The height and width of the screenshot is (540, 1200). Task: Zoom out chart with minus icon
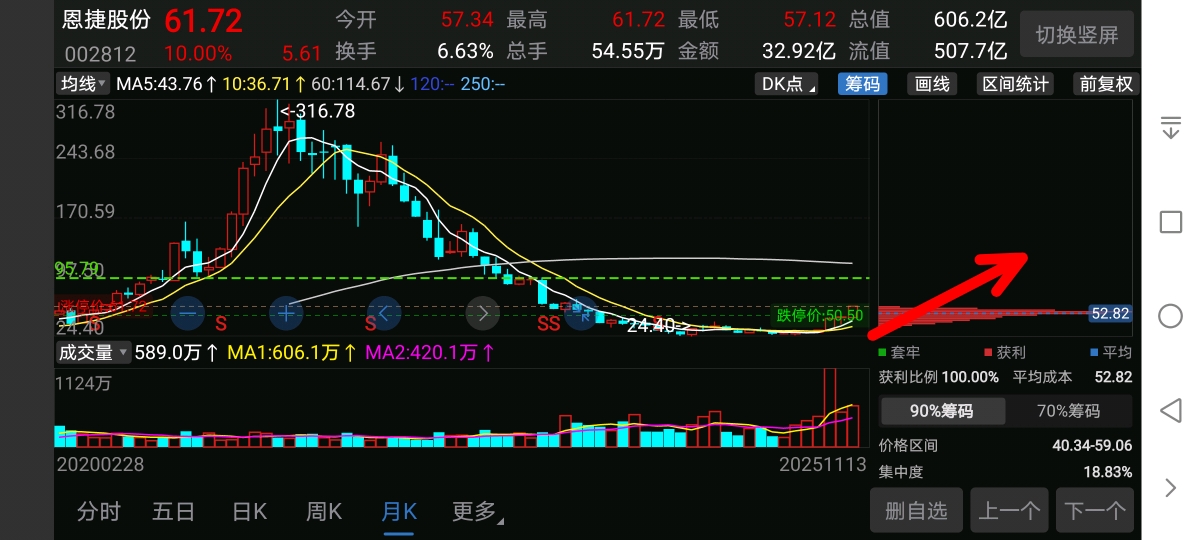[x=187, y=313]
